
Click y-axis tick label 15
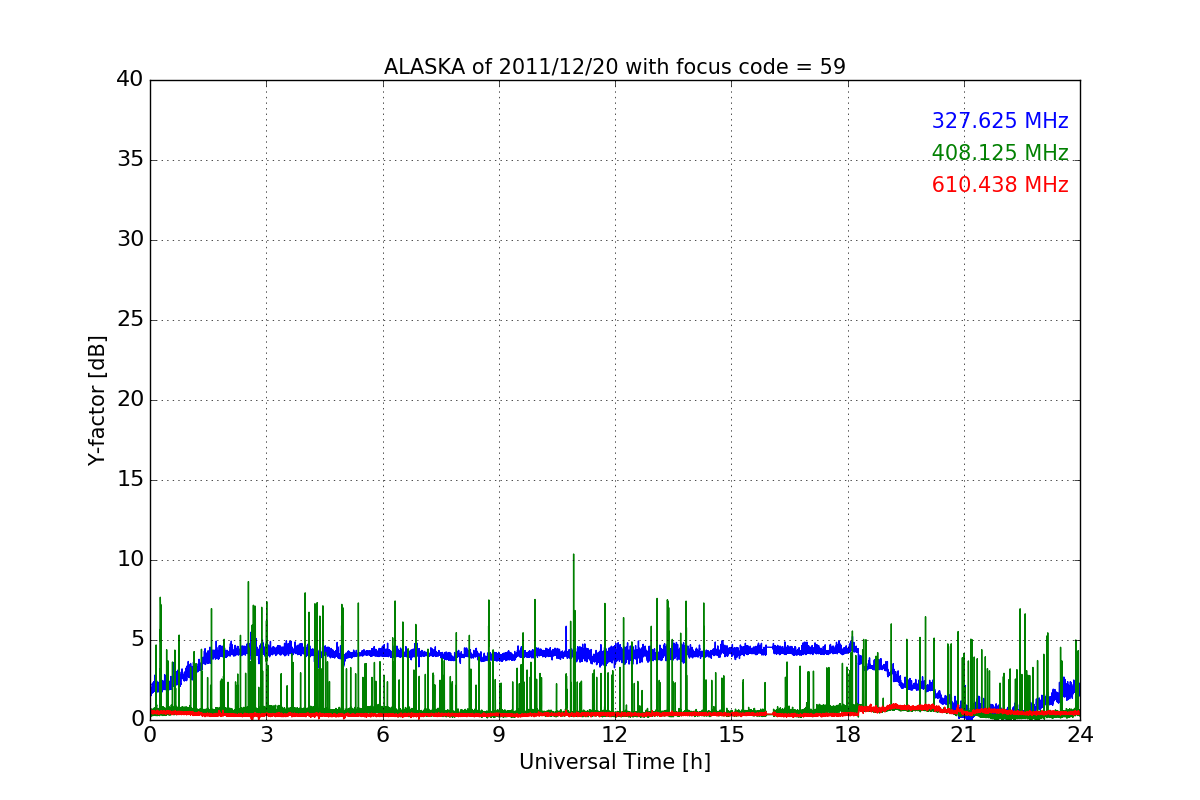130,480
